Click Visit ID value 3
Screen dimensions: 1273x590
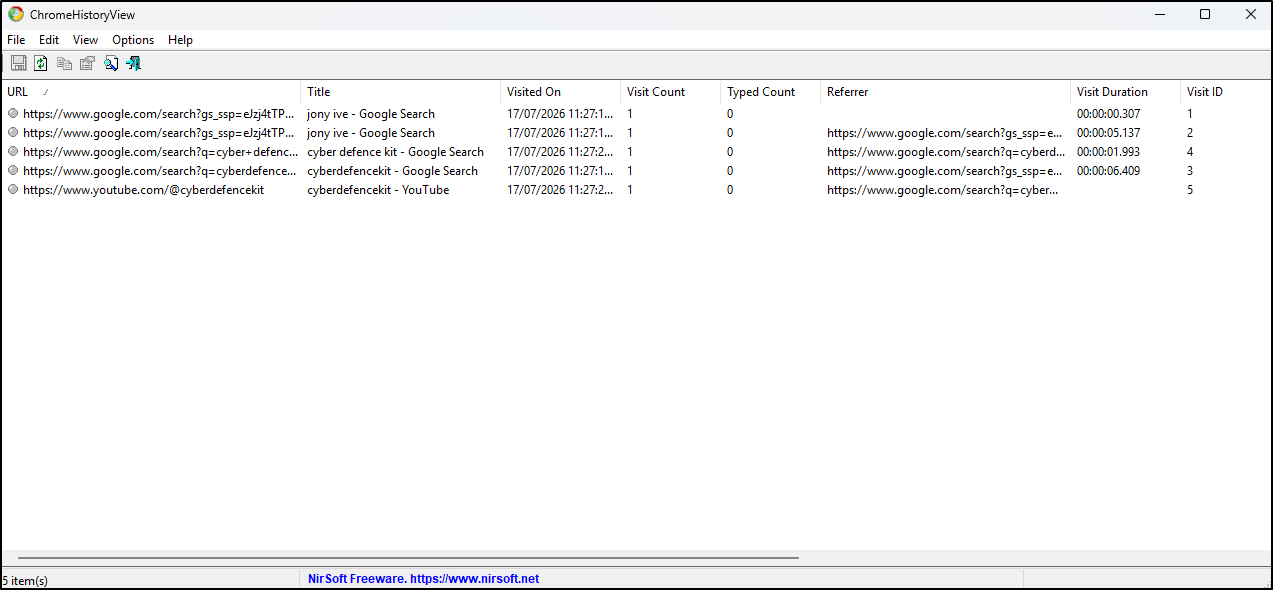click(1190, 171)
